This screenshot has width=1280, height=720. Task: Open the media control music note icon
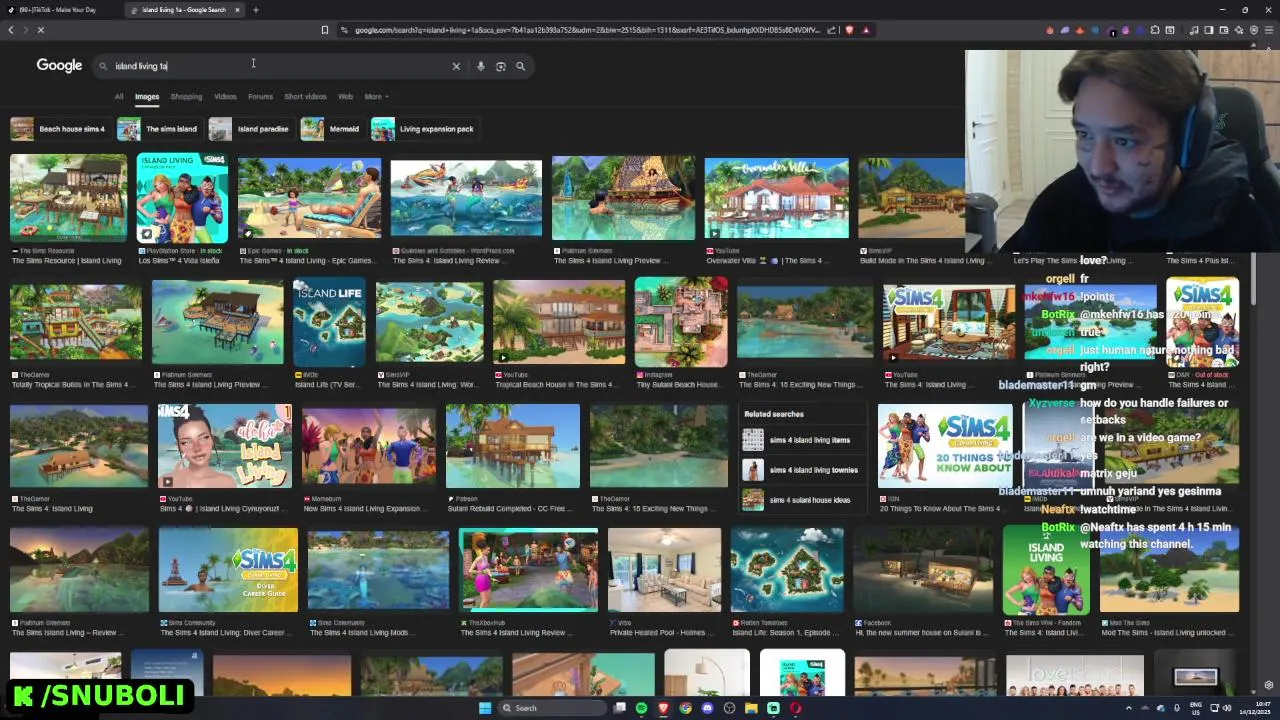pos(1194,30)
